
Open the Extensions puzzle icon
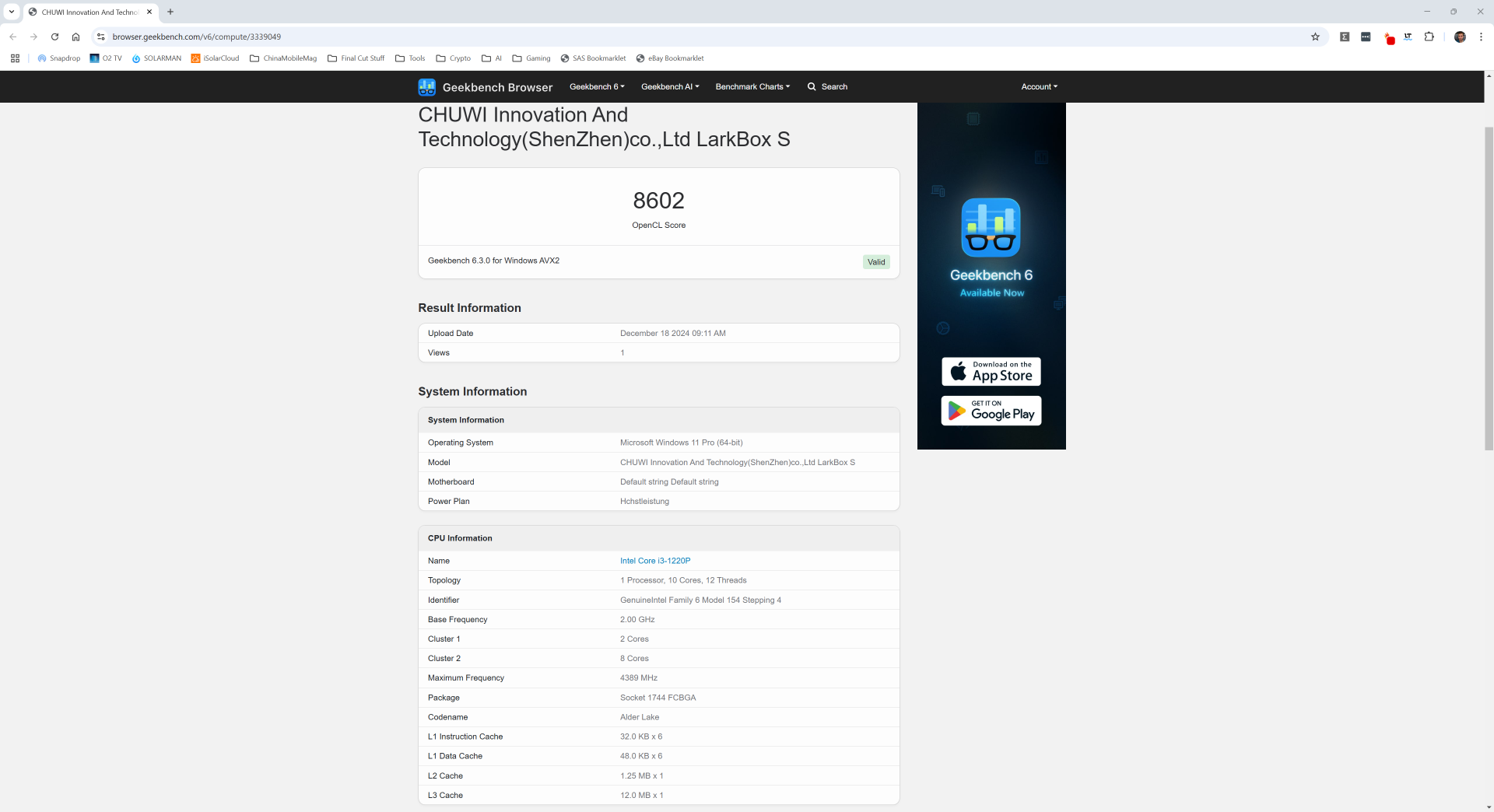tap(1429, 37)
